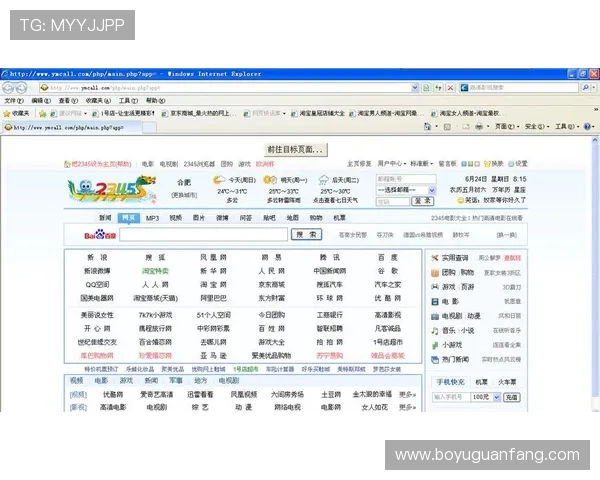Select the 网页 search tab
Screen dimensions: 600x480
[129, 218]
